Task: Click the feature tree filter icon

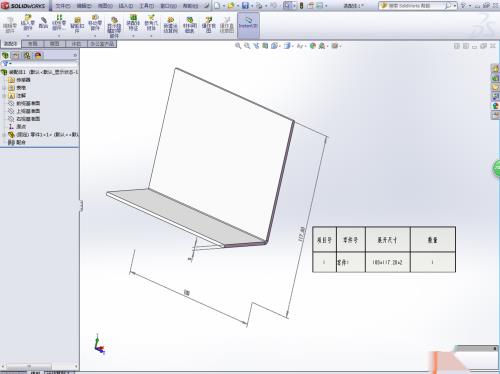Action: (x=5, y=63)
